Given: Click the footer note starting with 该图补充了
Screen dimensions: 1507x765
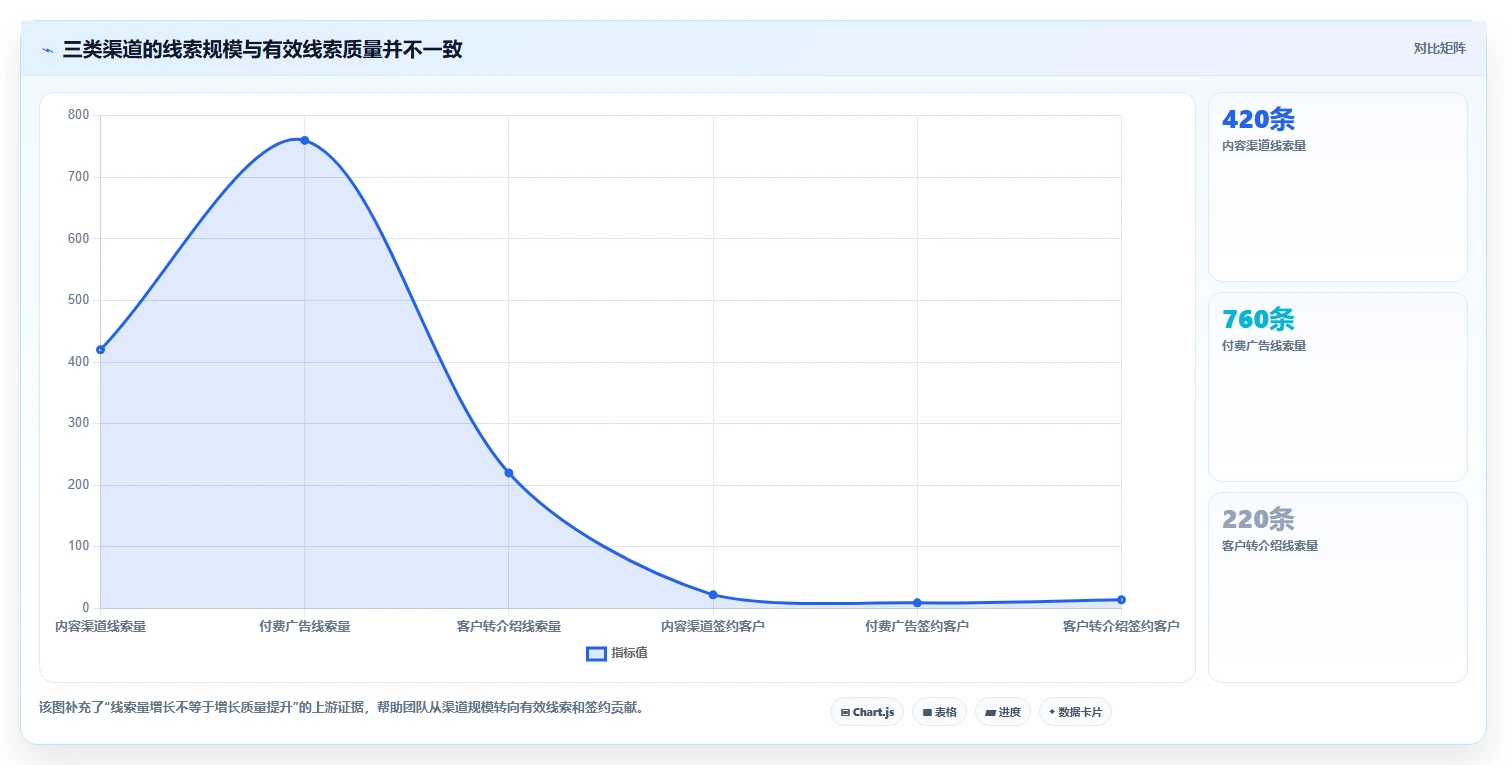Looking at the screenshot, I should coord(344,708).
